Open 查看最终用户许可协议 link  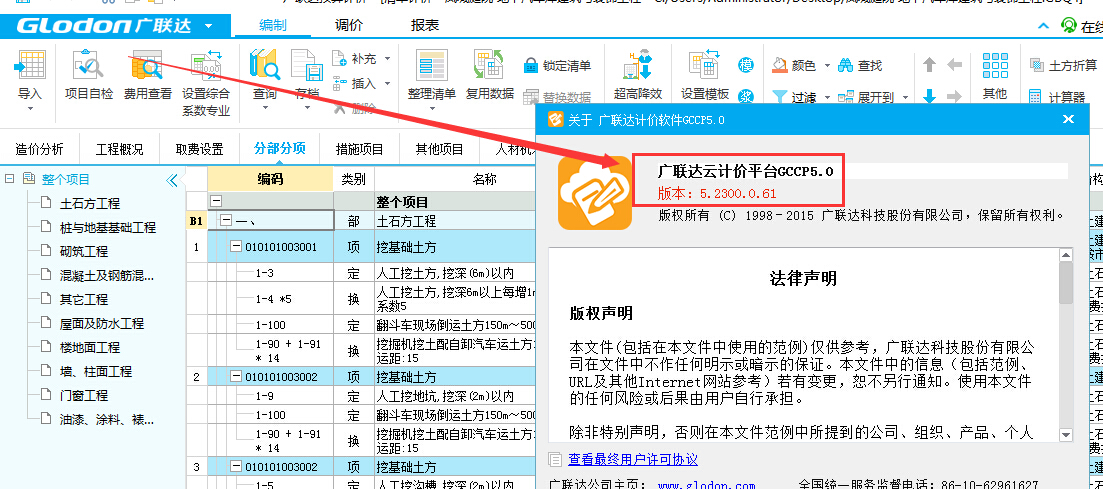click(x=633, y=459)
